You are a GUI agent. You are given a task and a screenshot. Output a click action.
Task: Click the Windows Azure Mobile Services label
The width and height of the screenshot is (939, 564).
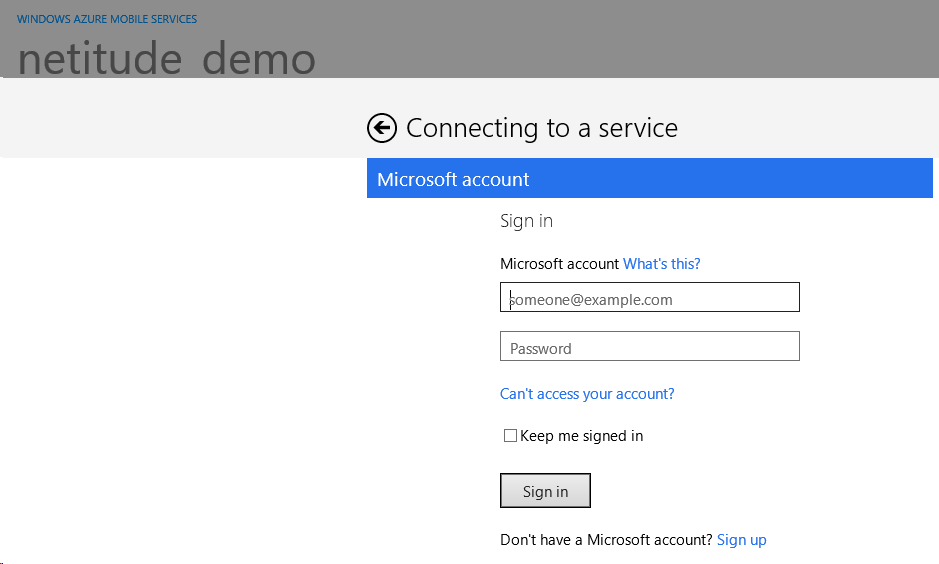pyautogui.click(x=107, y=19)
